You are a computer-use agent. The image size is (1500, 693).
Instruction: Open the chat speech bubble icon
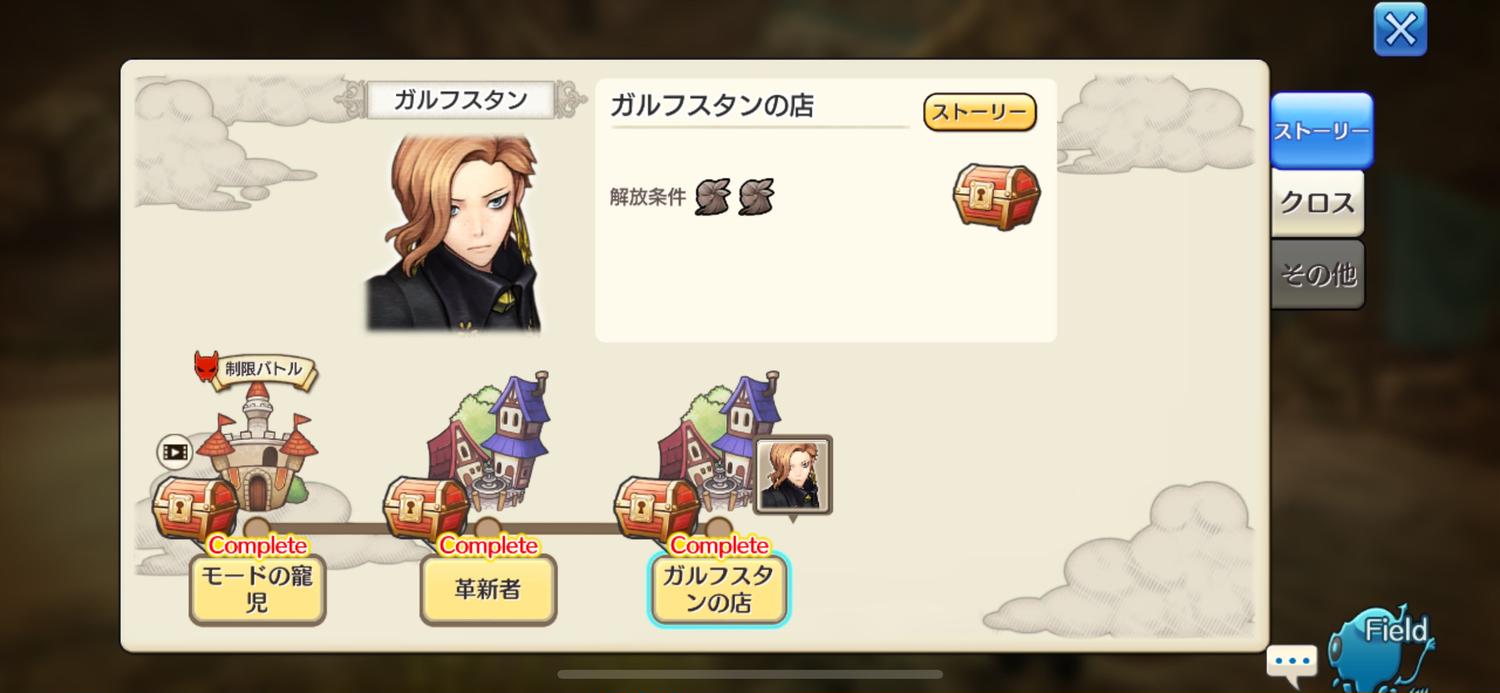coord(1292,662)
